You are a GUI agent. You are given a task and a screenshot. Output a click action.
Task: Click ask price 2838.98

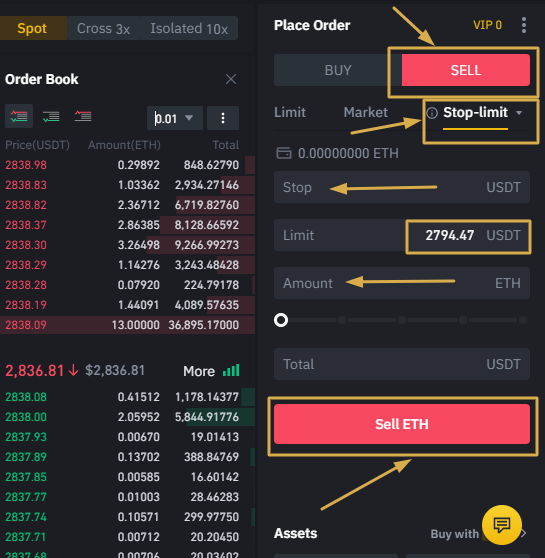point(26,165)
